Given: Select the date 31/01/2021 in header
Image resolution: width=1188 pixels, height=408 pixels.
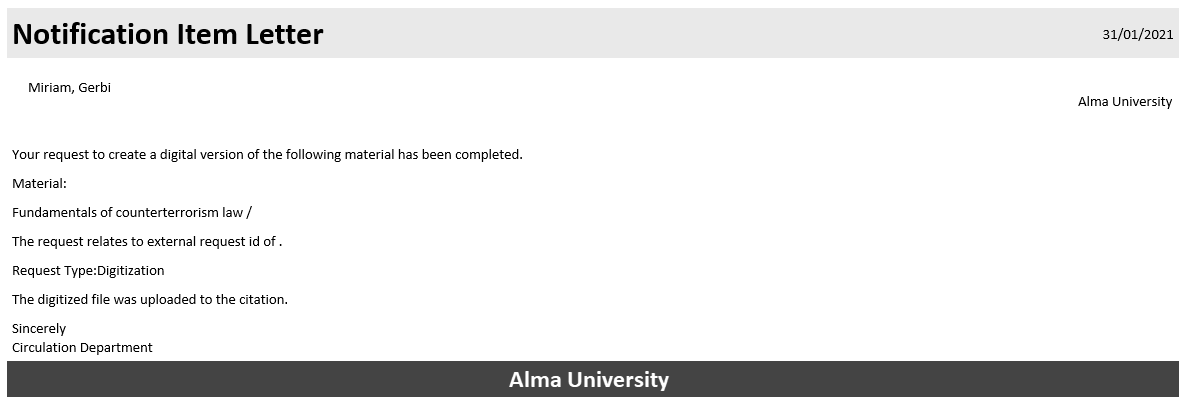Looking at the screenshot, I should pos(1137,35).
